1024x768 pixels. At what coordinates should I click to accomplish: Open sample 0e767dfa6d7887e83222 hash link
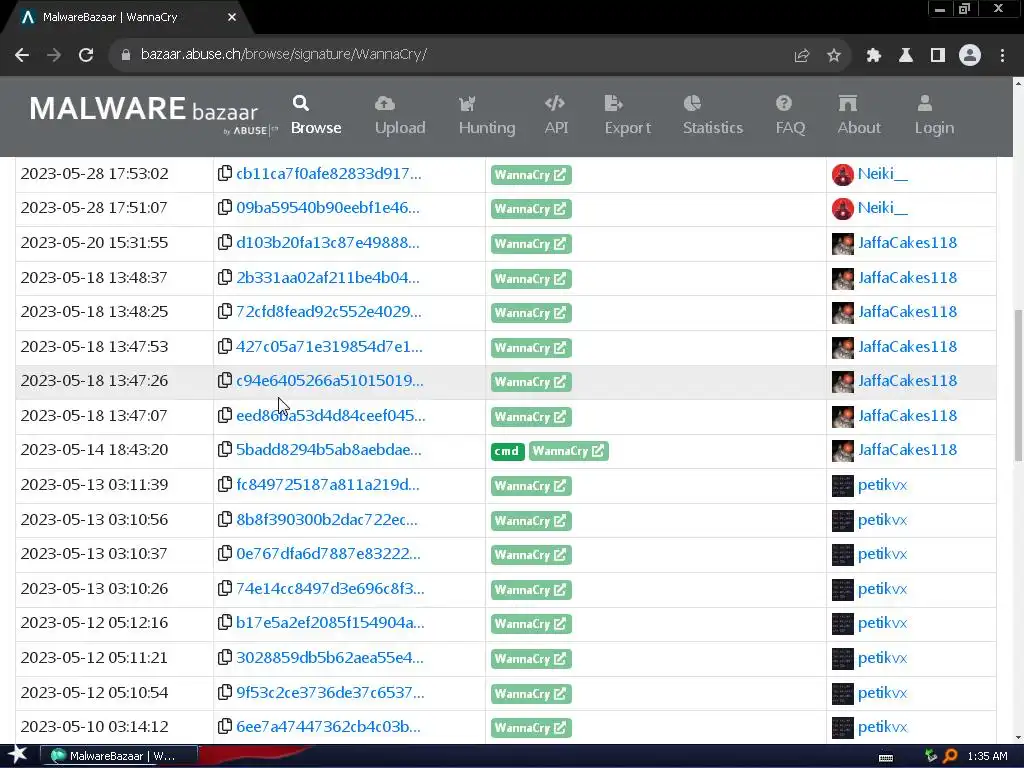[x=328, y=554]
